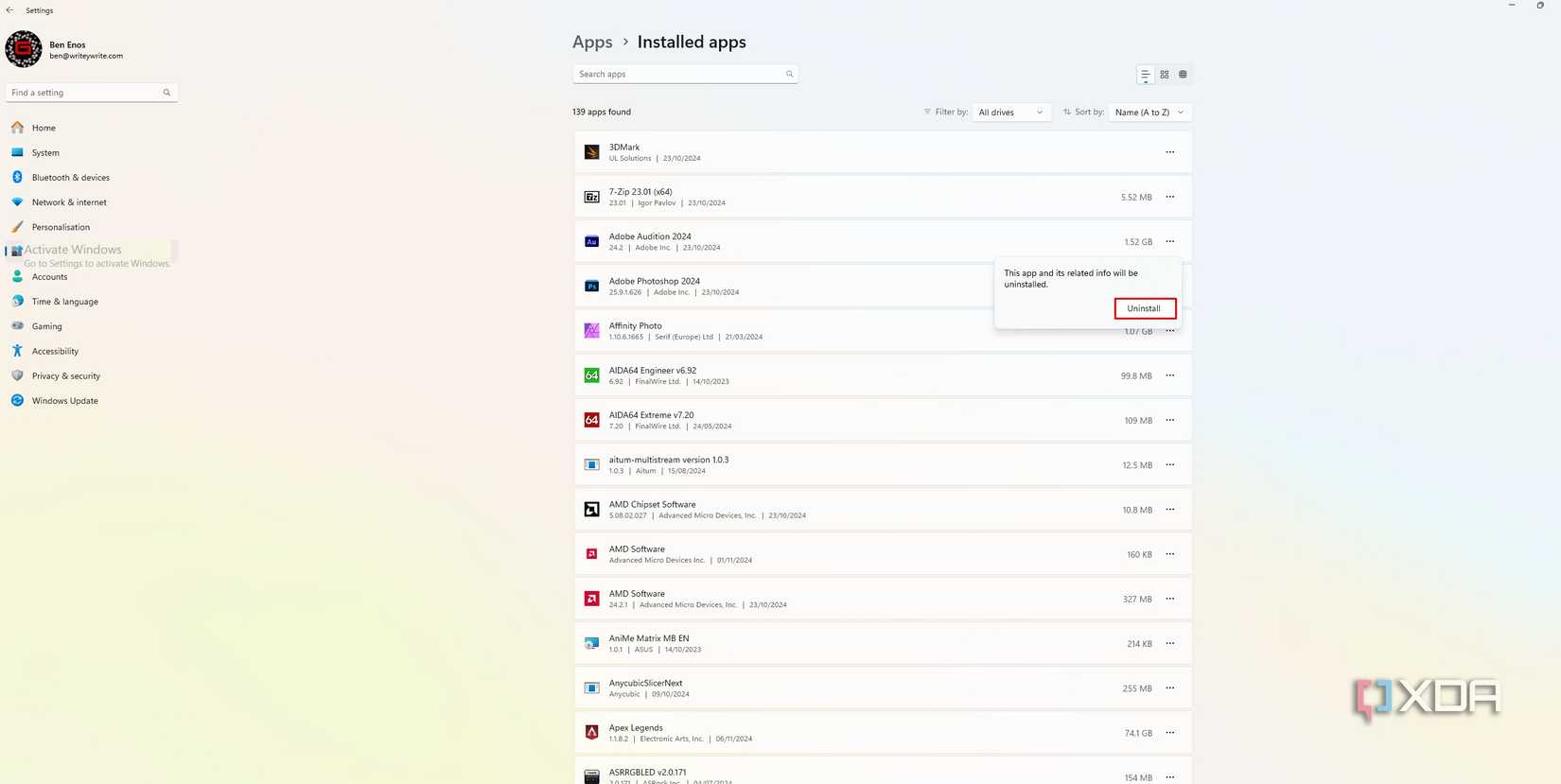Select the AMD Chipset Software app name
Image resolution: width=1561 pixels, height=784 pixels.
tap(652, 504)
